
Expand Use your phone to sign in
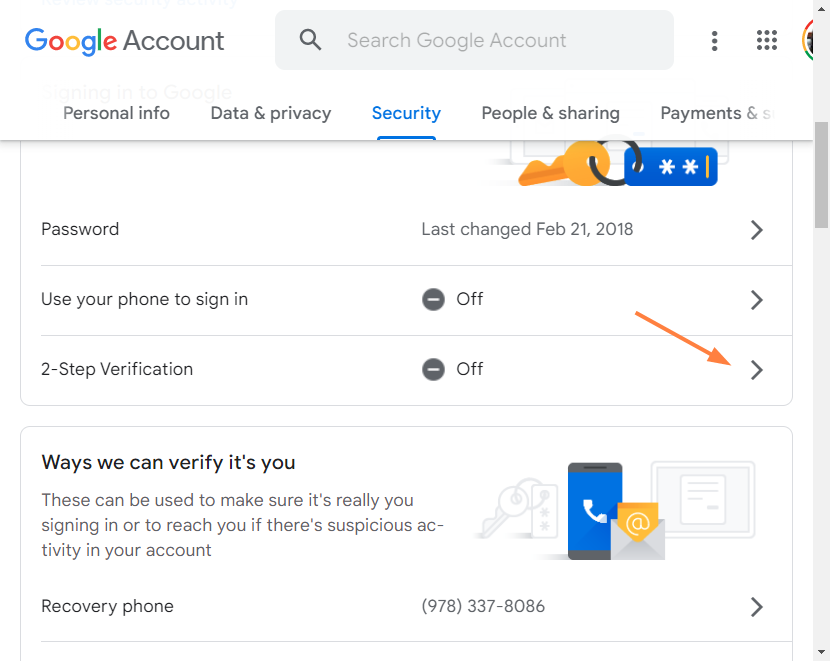[x=757, y=300]
